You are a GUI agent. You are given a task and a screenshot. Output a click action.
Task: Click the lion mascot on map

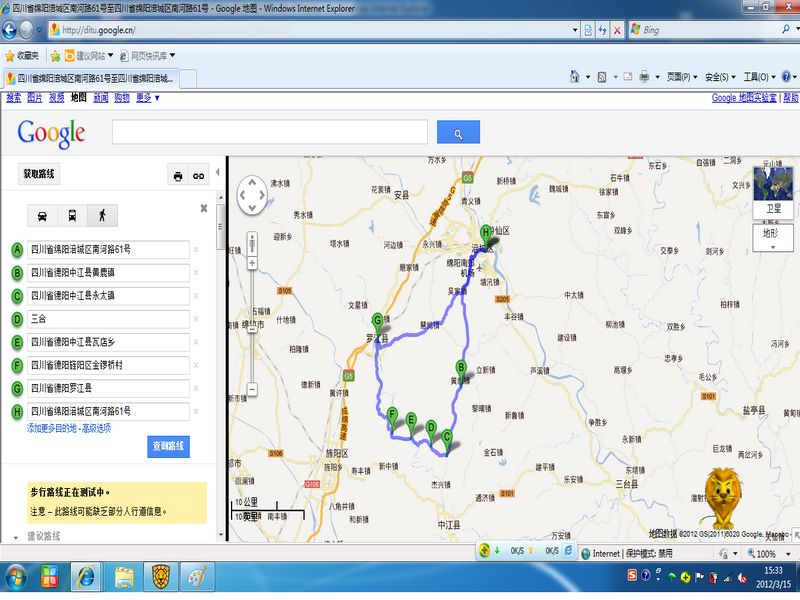coord(722,496)
